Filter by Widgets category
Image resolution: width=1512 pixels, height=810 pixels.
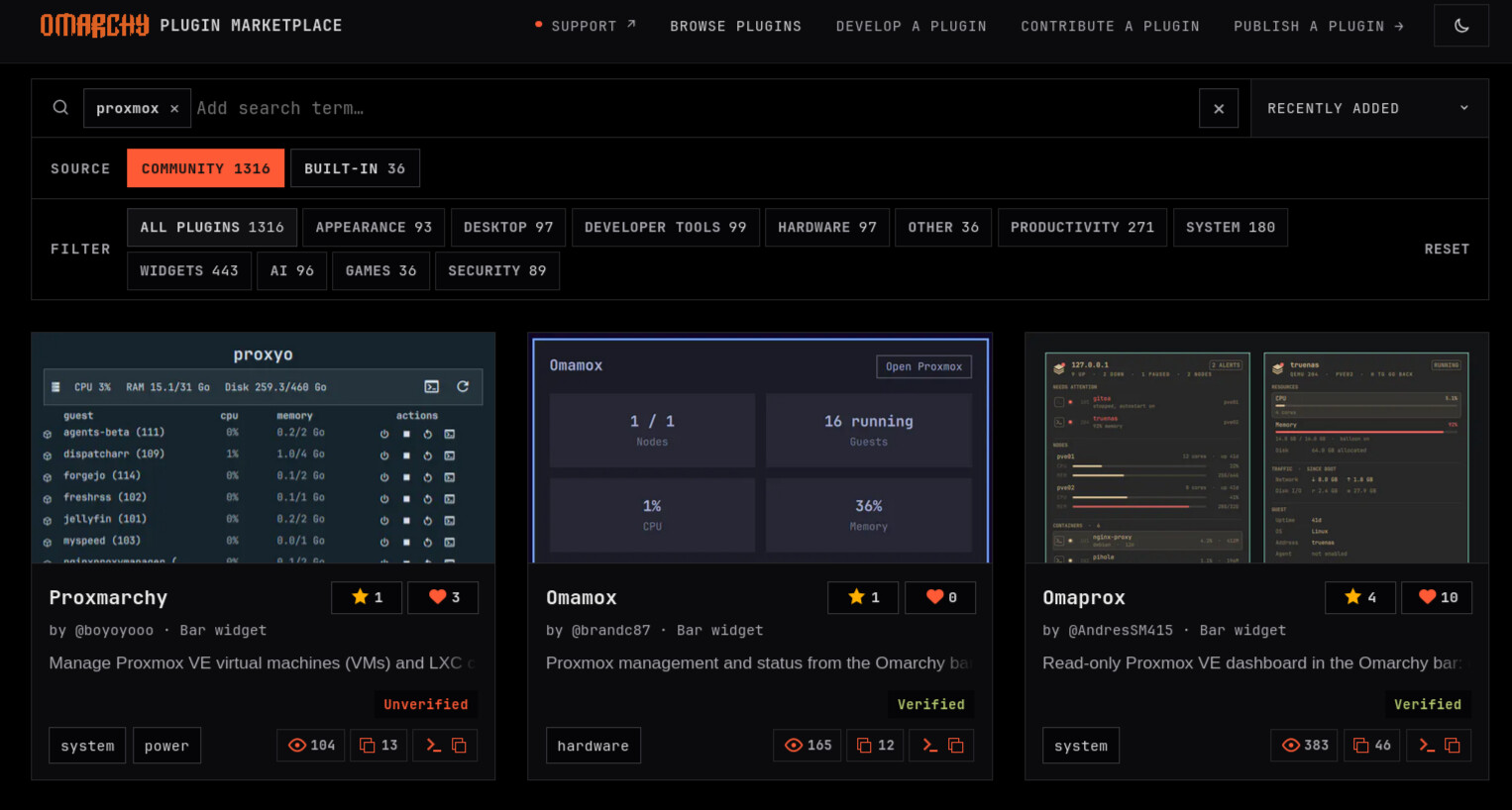[x=189, y=270]
